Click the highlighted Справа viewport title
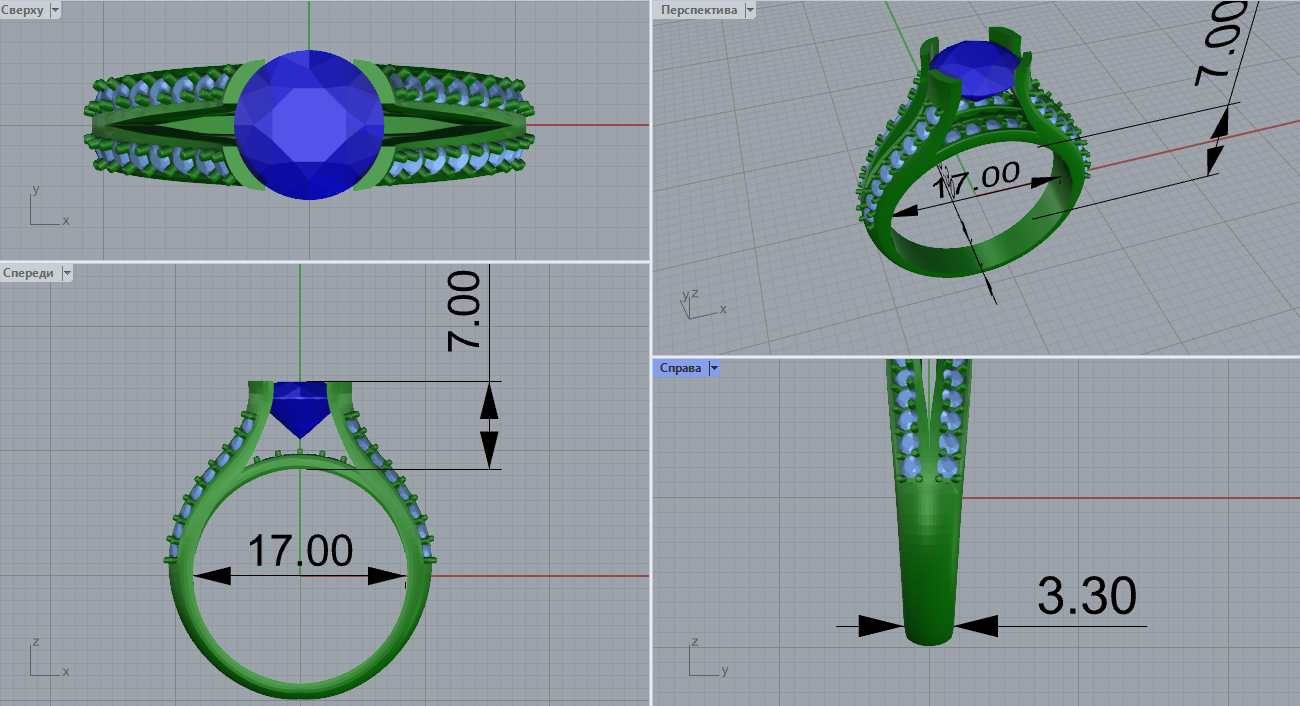The height and width of the screenshot is (706, 1300). tap(680, 368)
